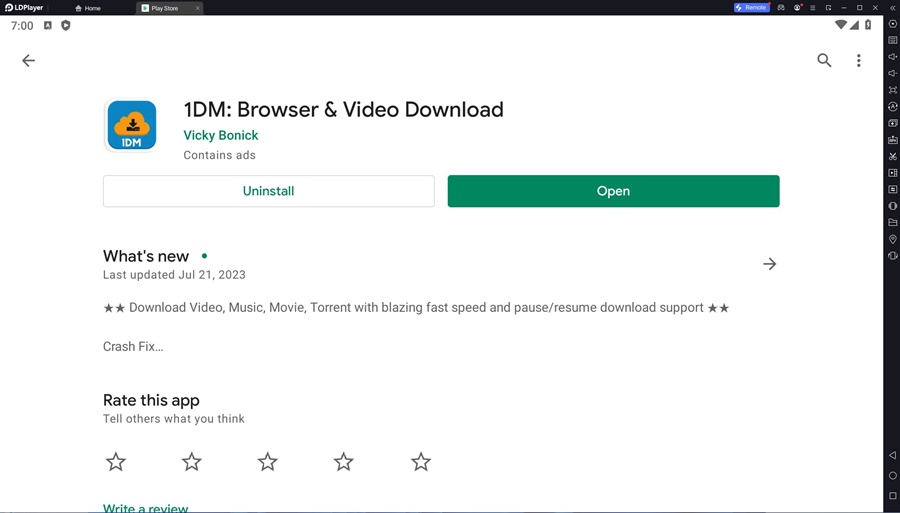This screenshot has height=513, width=900.
Task: Open the gamepad icon in title bar
Action: (x=781, y=7)
